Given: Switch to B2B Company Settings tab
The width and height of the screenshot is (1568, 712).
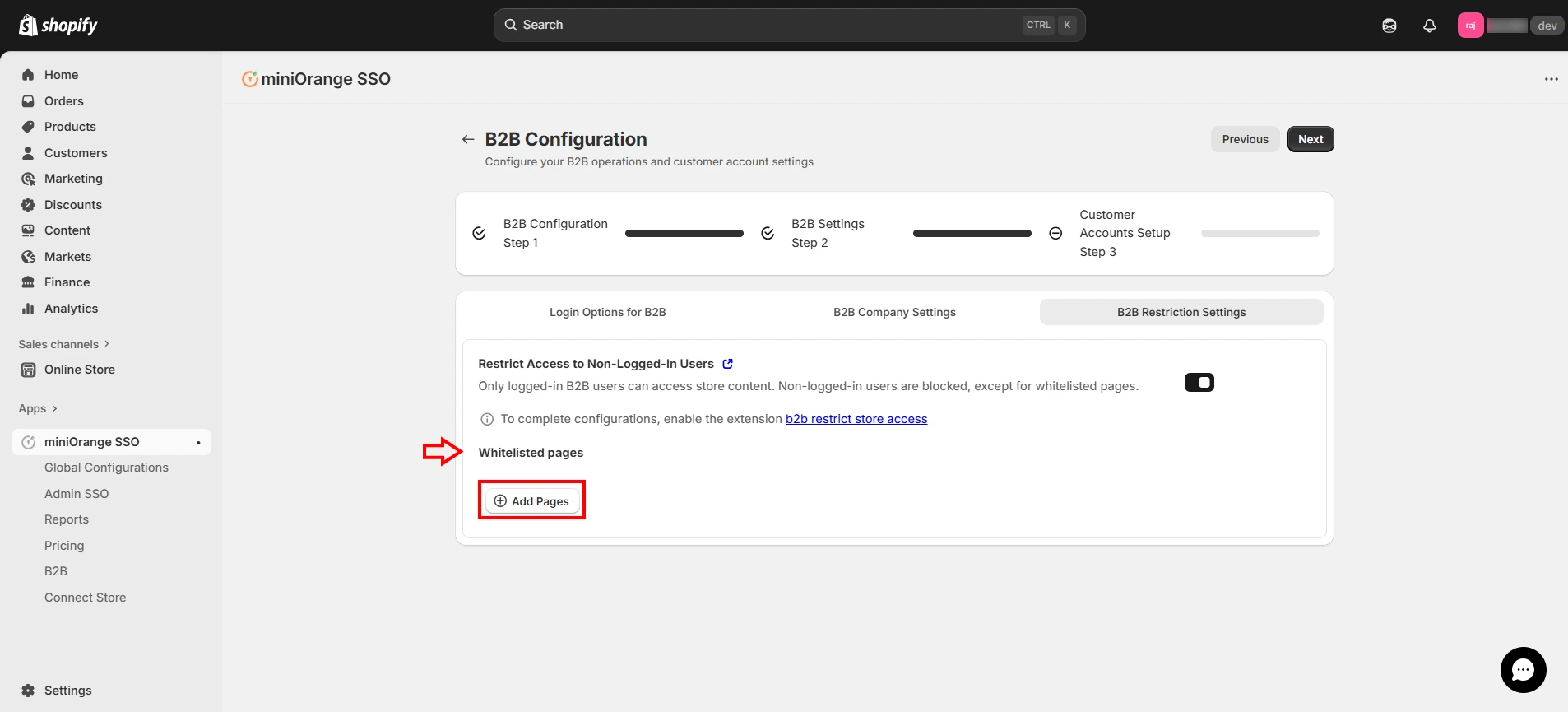Looking at the screenshot, I should [x=894, y=312].
